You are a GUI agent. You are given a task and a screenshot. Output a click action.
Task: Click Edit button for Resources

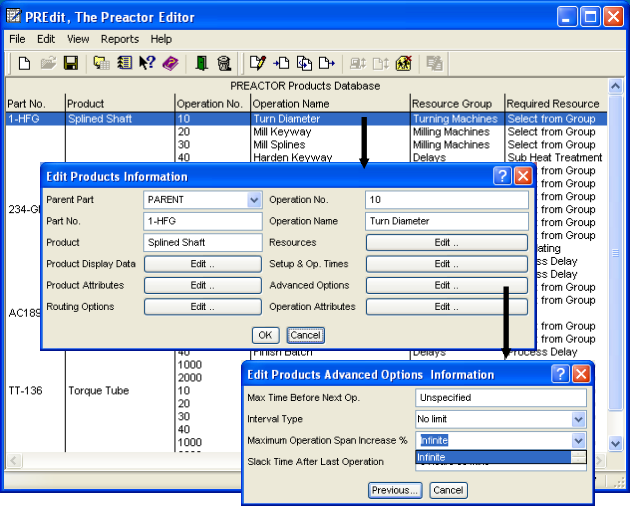tap(447, 243)
